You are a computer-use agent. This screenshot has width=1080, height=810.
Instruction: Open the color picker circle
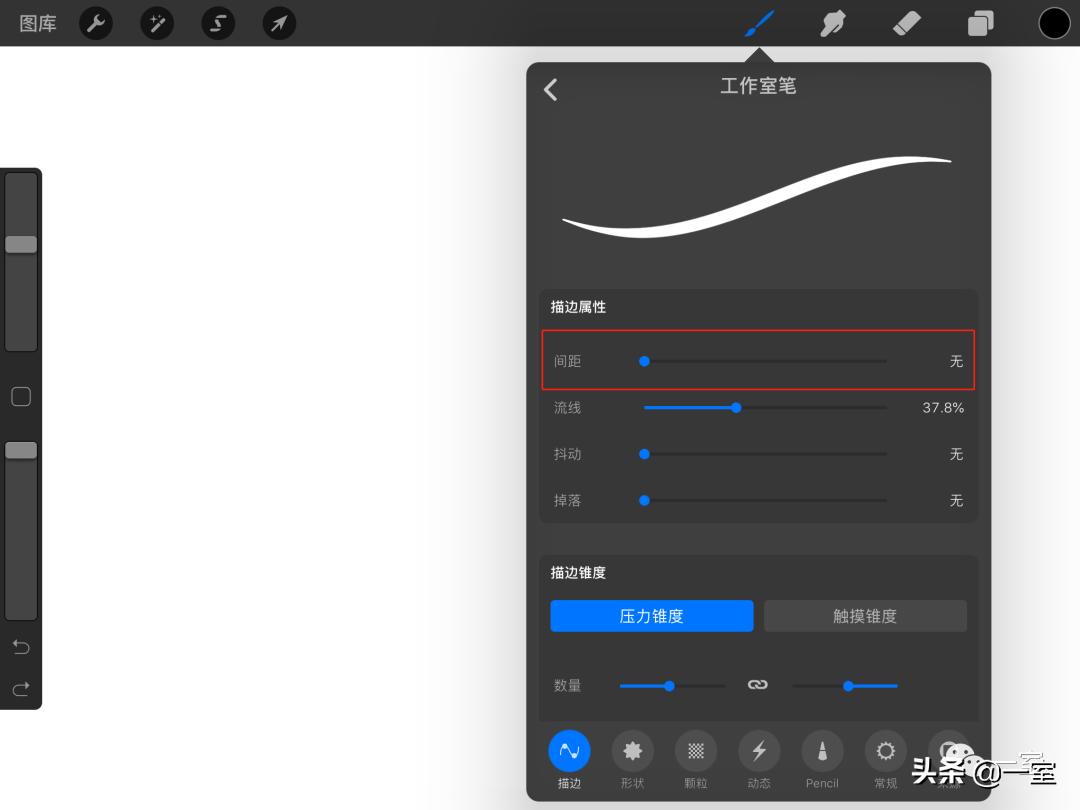[x=1054, y=21]
